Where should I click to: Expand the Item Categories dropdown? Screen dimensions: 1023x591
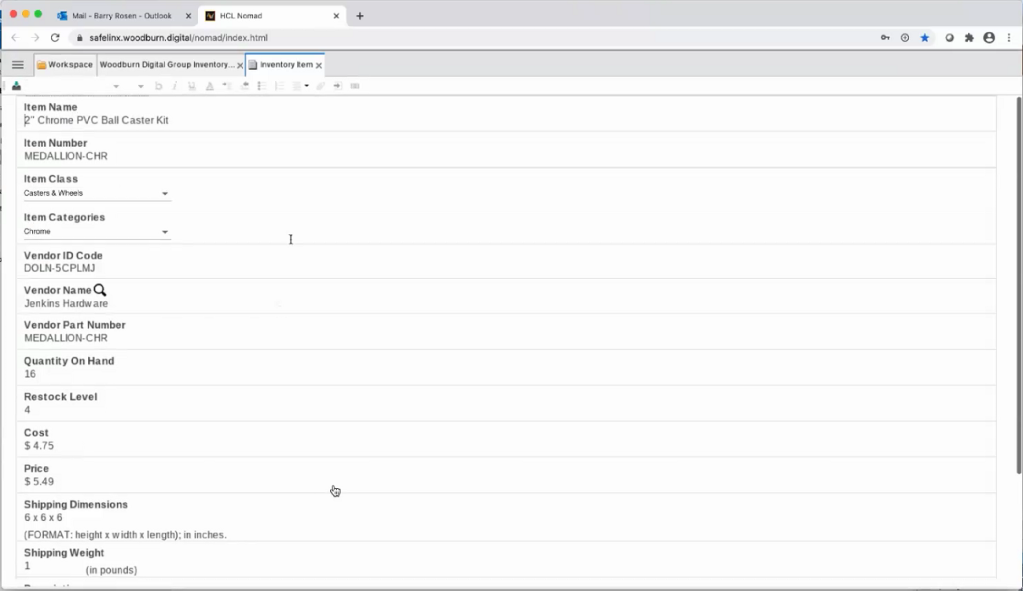pyautogui.click(x=165, y=232)
